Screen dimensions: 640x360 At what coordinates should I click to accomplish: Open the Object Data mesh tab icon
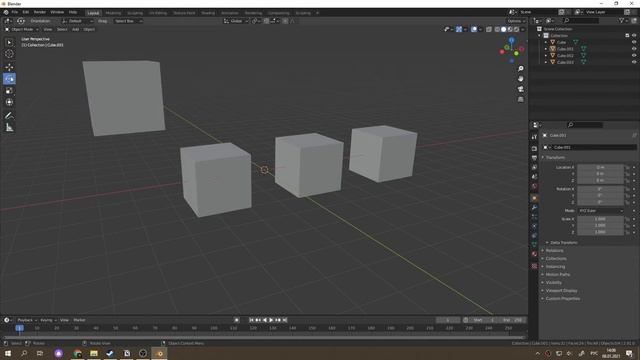pyautogui.click(x=534, y=244)
